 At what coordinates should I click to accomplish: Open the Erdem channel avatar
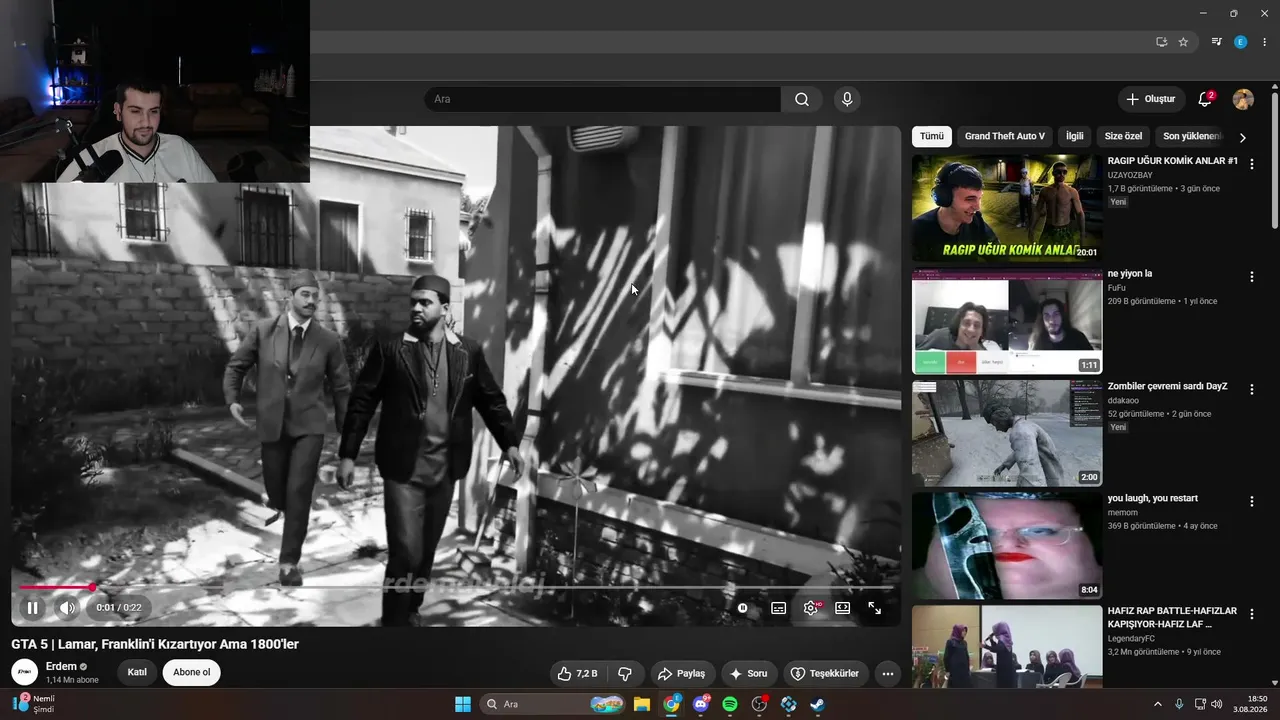tap(25, 672)
